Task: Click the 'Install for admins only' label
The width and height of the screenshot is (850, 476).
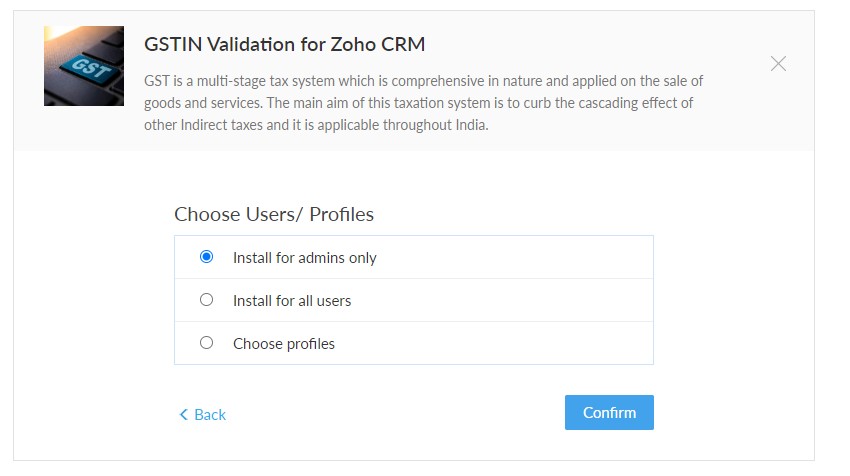Action: (x=304, y=258)
